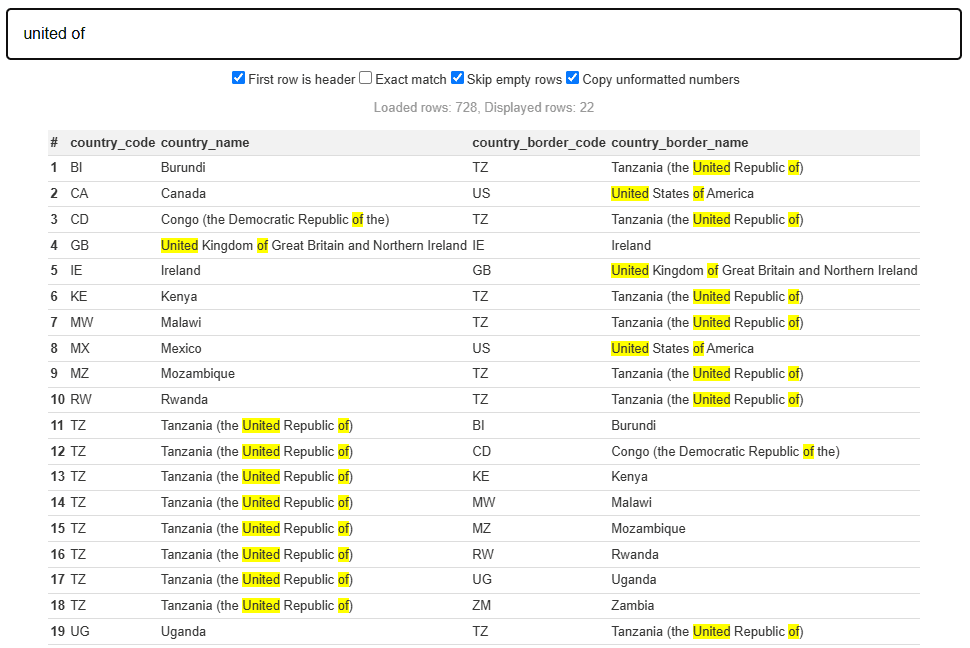Screen dimensions: 970x648
Task: Select the 'MW' border code in row 14
Action: (484, 503)
